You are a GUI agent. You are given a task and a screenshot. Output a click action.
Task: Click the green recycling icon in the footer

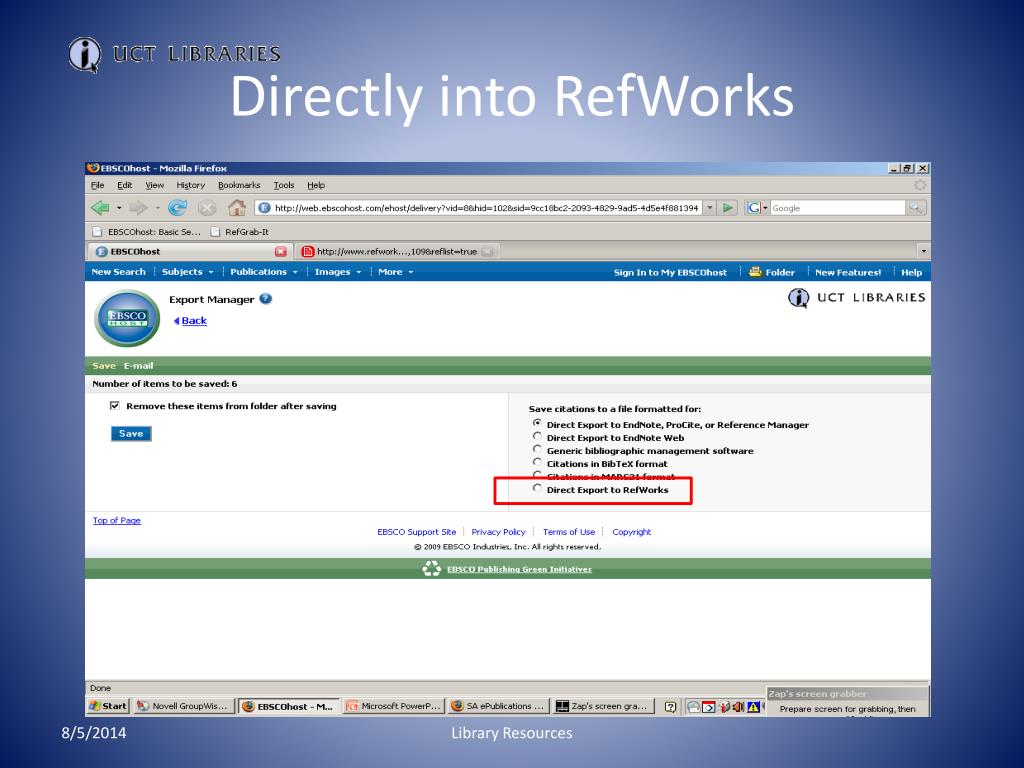(x=432, y=569)
